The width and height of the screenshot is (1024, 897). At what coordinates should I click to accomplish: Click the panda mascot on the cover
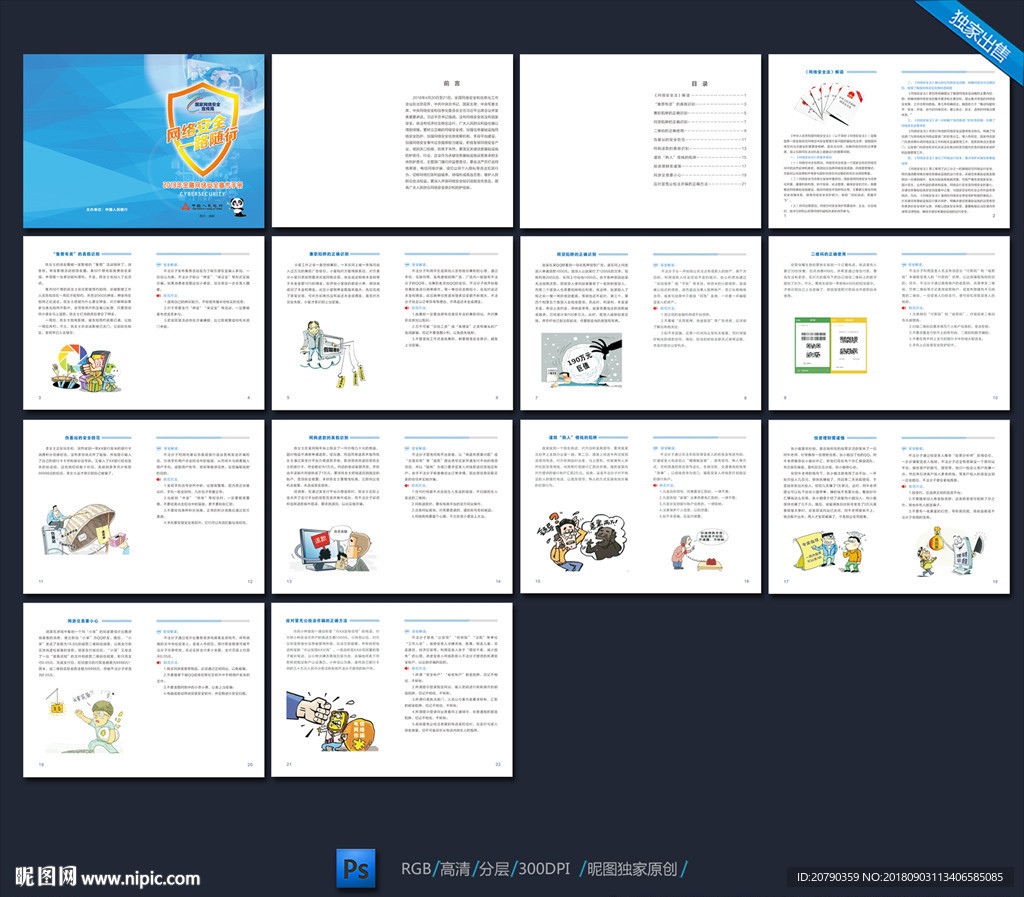(x=237, y=207)
